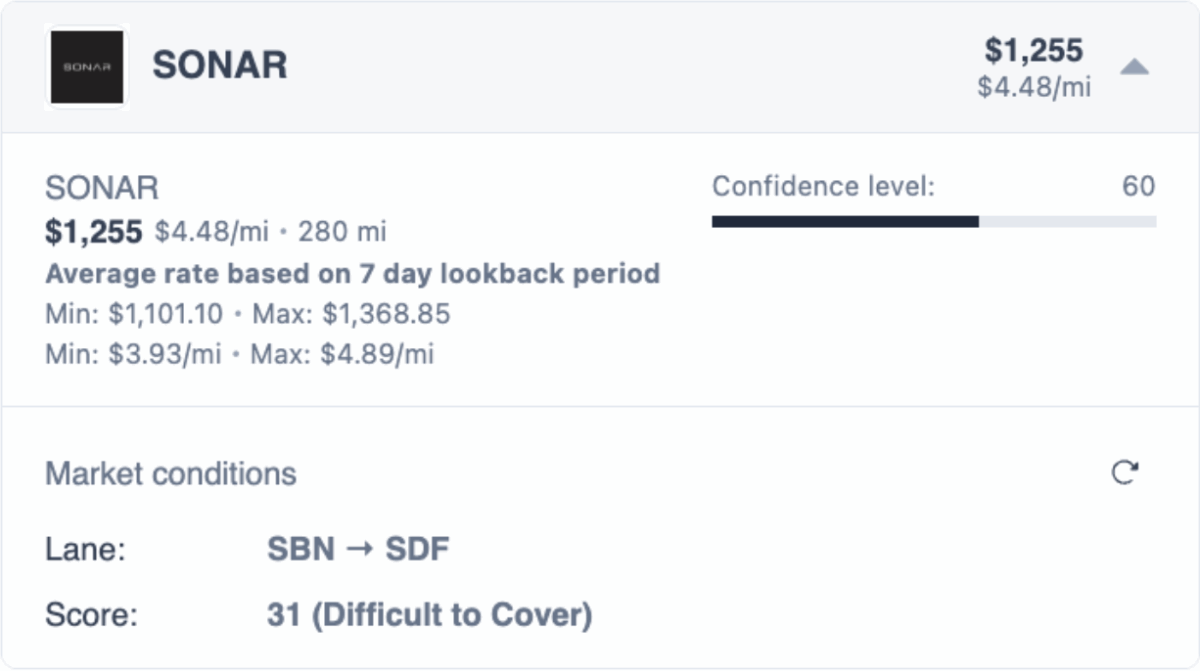This screenshot has height=671, width=1200.
Task: Click the large SONAR header title
Action: (x=219, y=66)
